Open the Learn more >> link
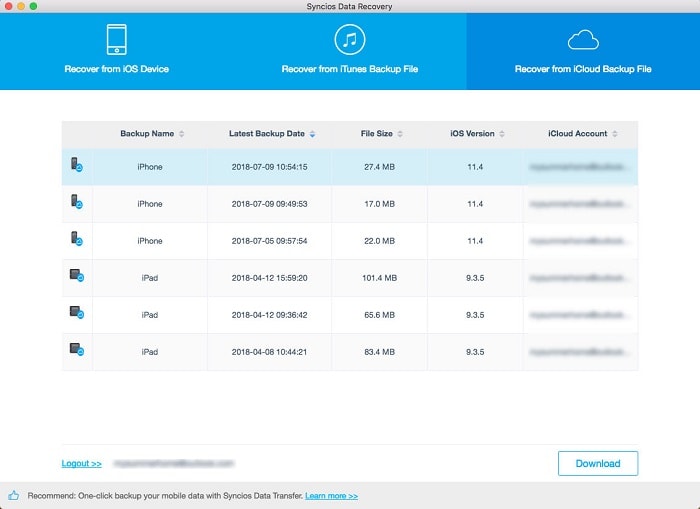 pos(331,496)
